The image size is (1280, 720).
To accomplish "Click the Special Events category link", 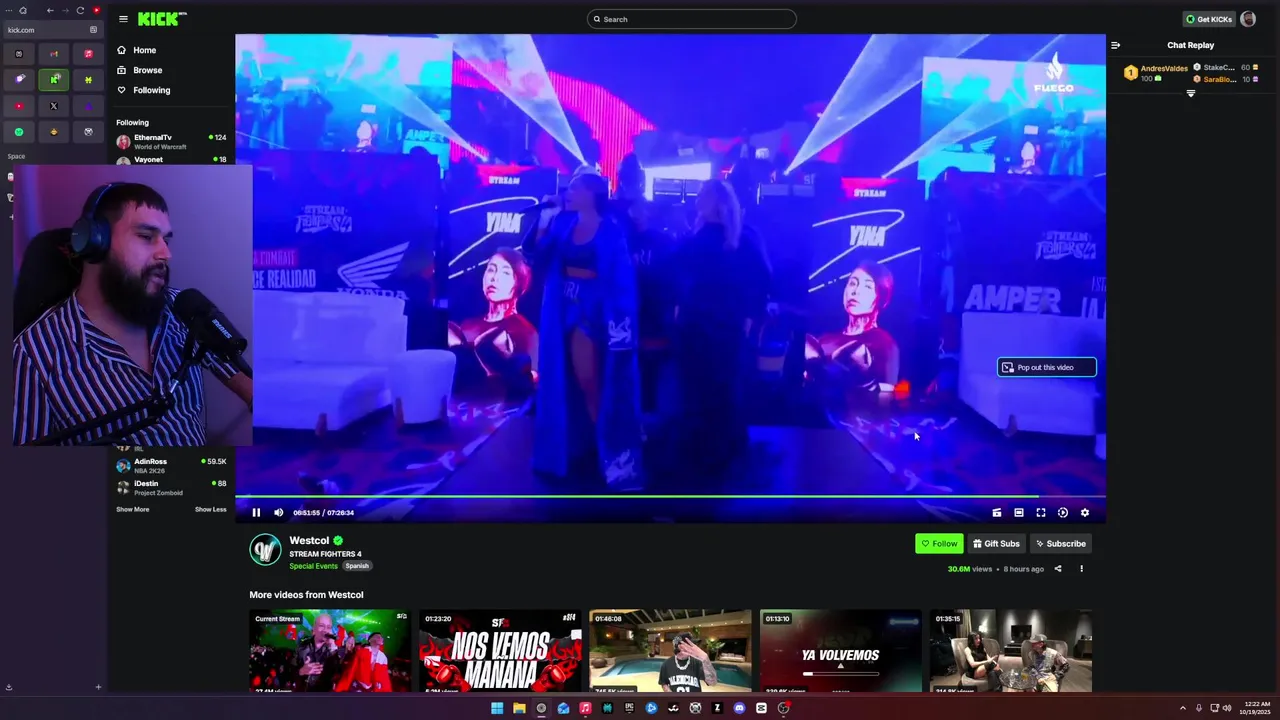I will 313,566.
